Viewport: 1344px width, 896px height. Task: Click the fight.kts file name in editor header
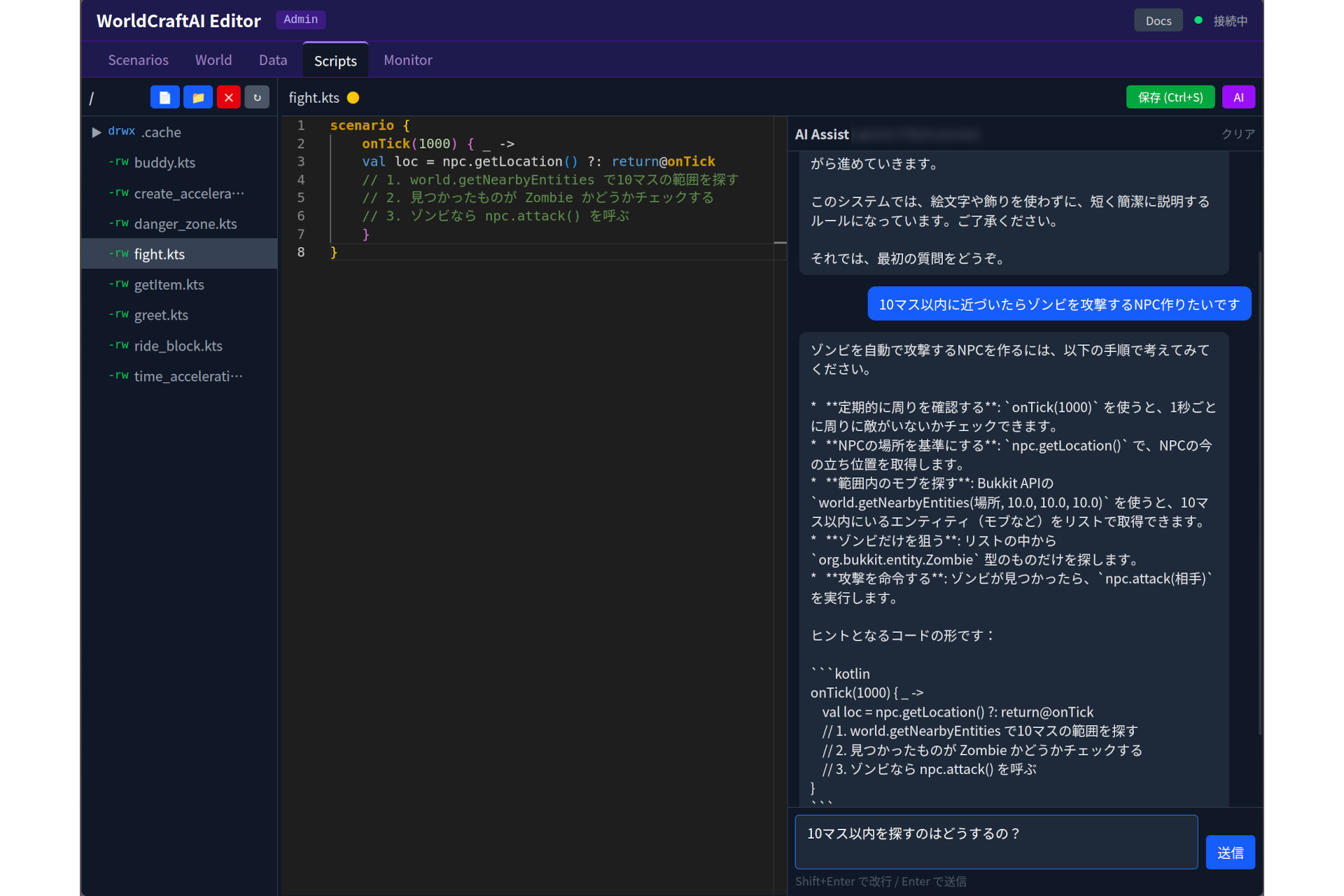point(314,98)
